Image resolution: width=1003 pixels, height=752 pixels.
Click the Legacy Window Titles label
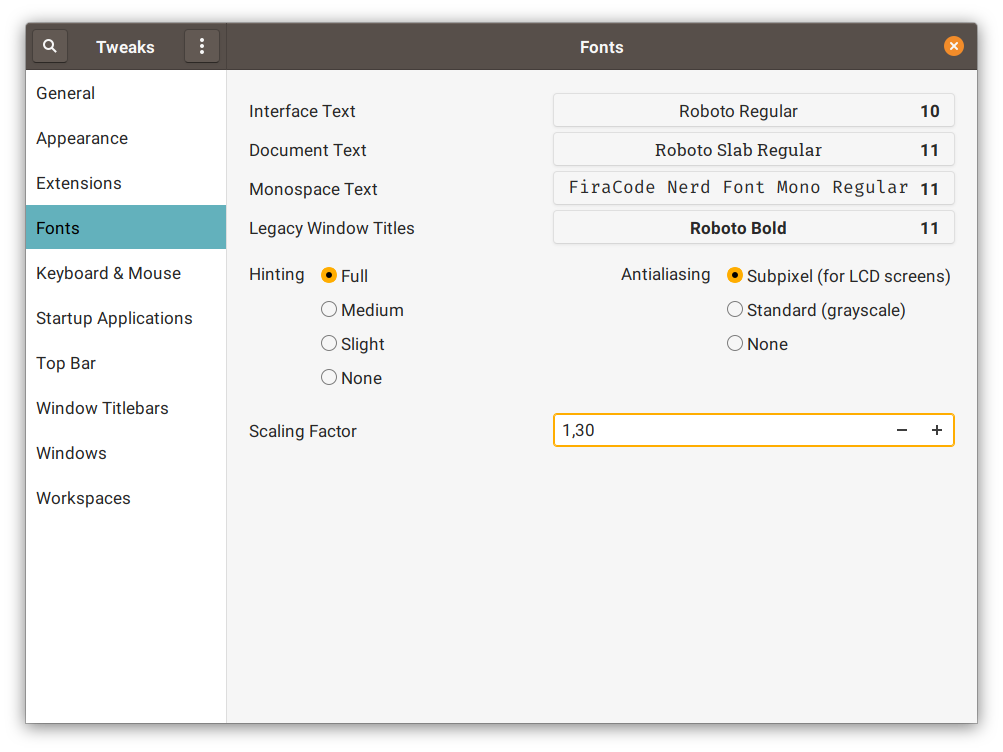click(x=331, y=228)
